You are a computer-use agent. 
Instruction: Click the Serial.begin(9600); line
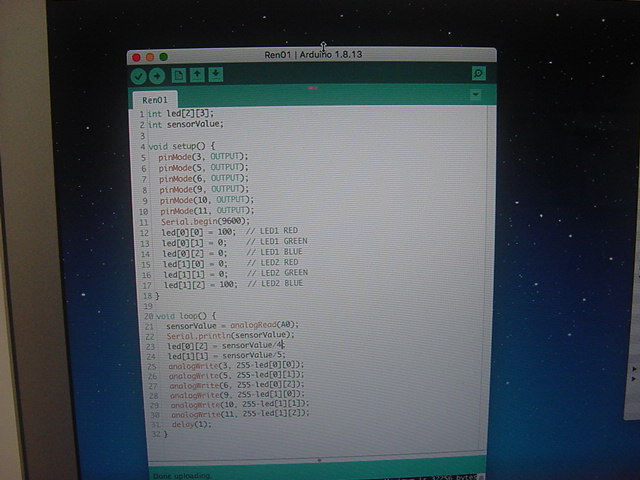[205, 221]
